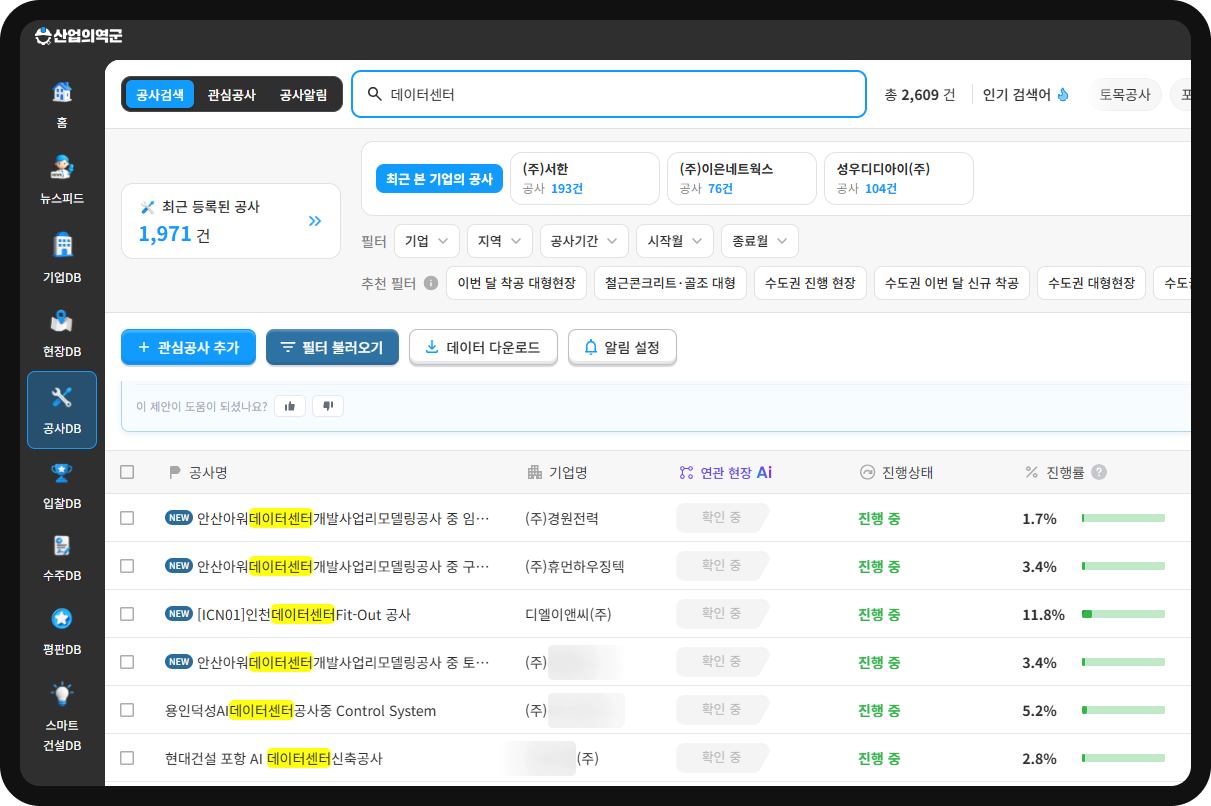Image resolution: width=1211 pixels, height=806 pixels.
Task: Click the 데이터 다운로드 button
Action: (x=483, y=347)
